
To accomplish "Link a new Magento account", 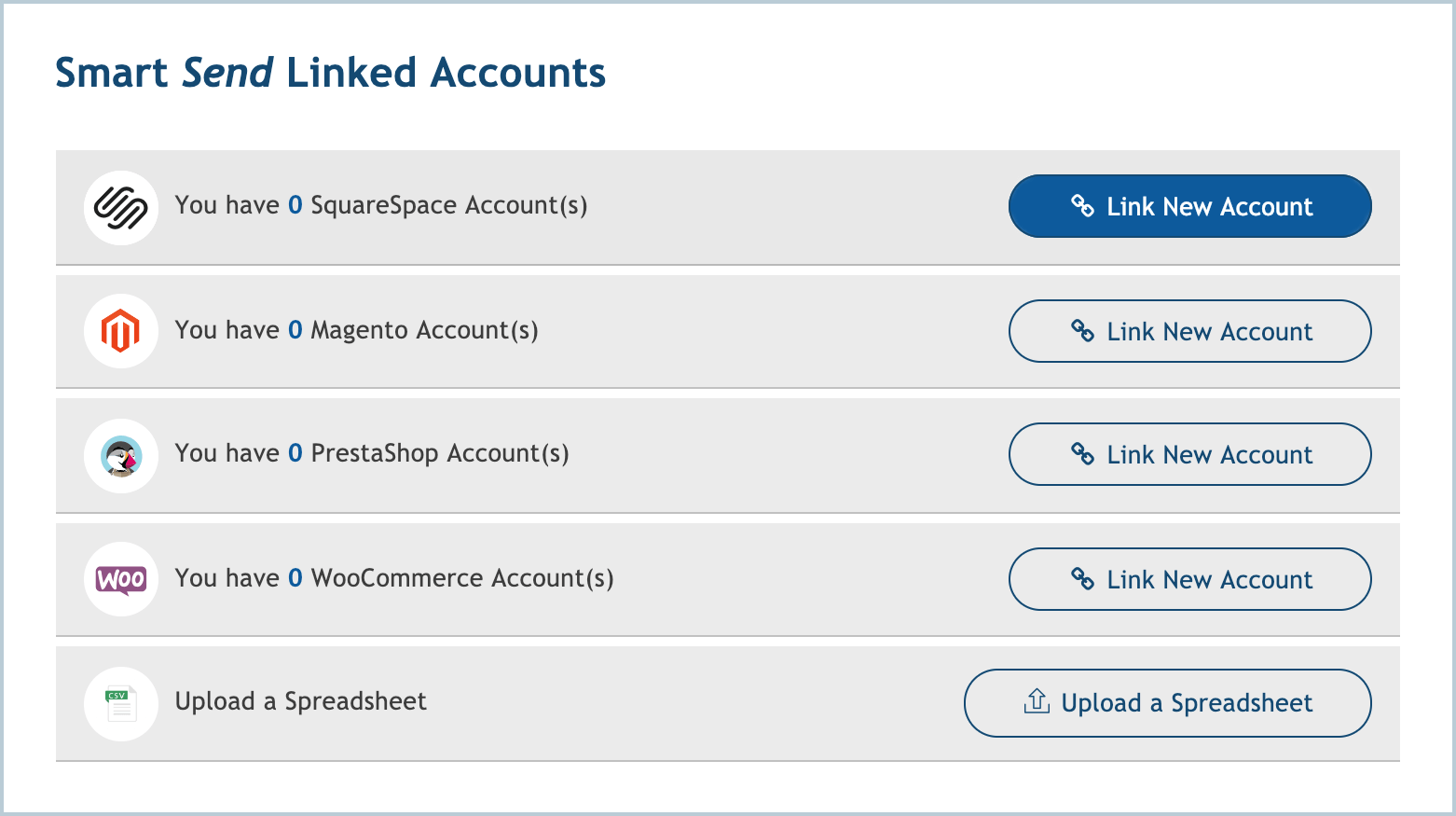I will click(1189, 331).
